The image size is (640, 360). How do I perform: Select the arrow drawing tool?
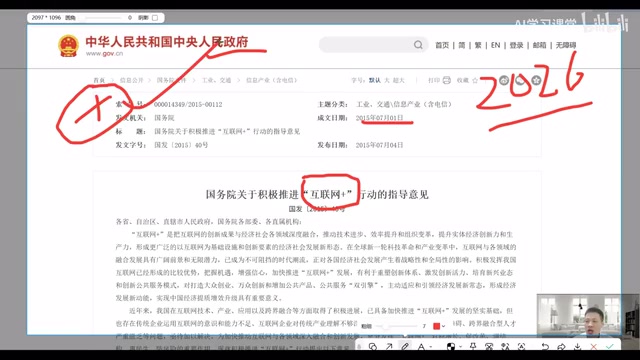pyautogui.click(x=389, y=347)
